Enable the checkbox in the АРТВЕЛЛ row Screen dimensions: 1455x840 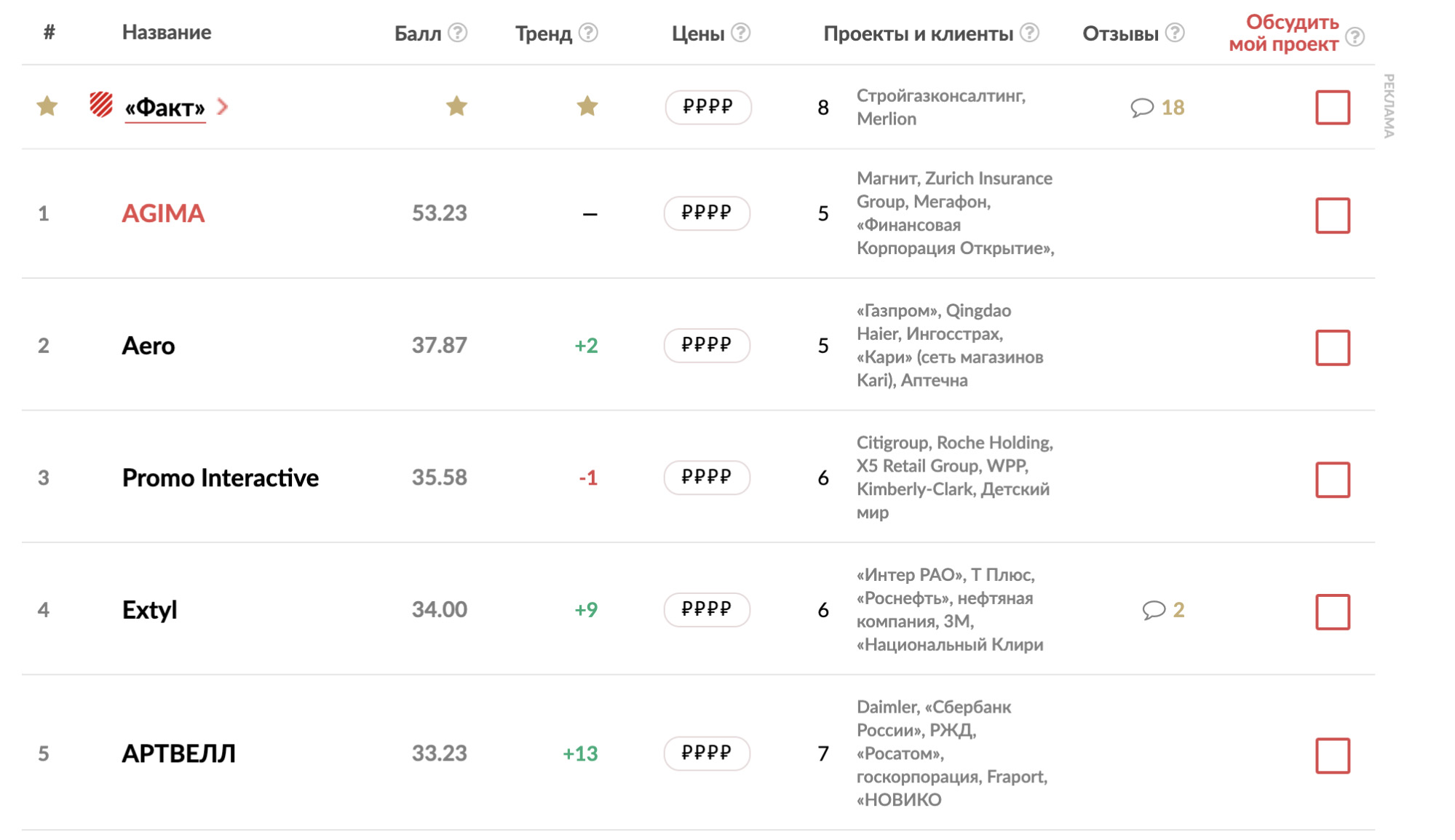pyautogui.click(x=1333, y=756)
